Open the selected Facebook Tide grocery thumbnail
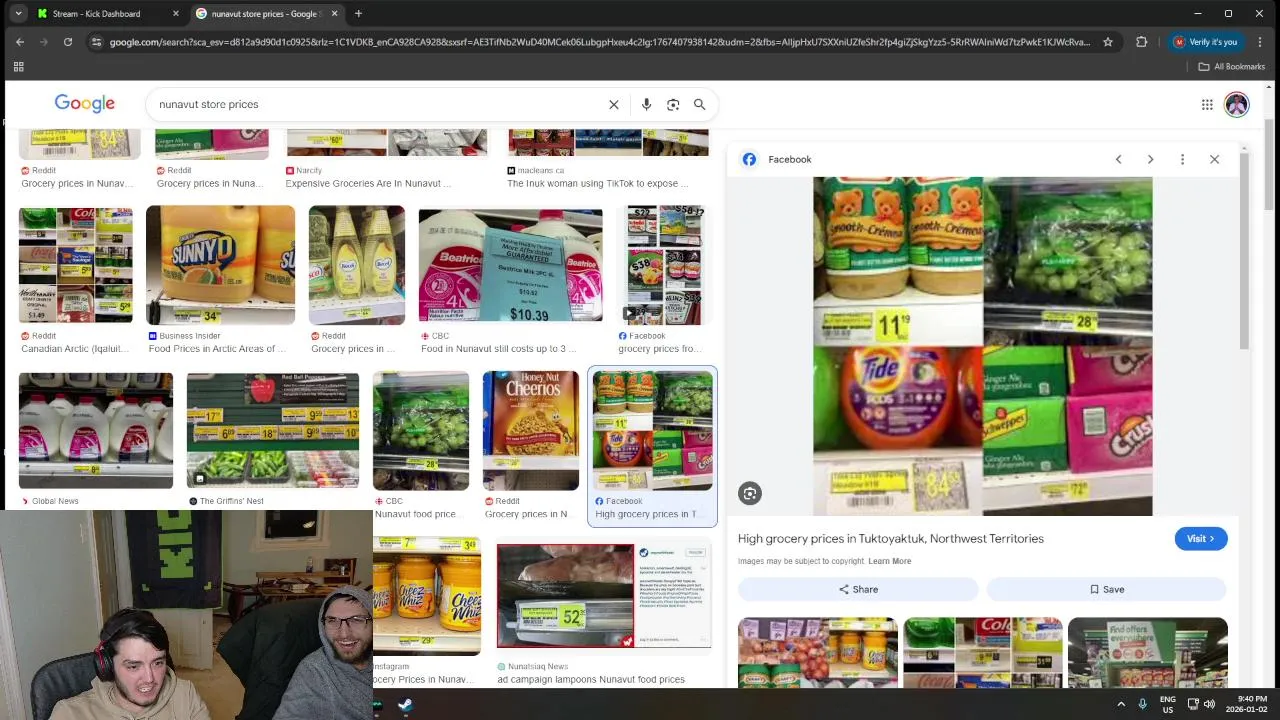 click(x=652, y=430)
